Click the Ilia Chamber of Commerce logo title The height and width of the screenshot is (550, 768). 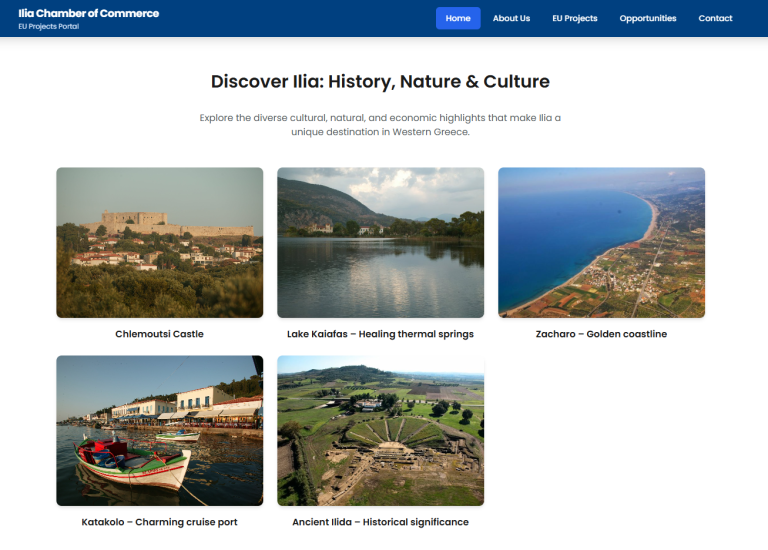click(x=88, y=13)
